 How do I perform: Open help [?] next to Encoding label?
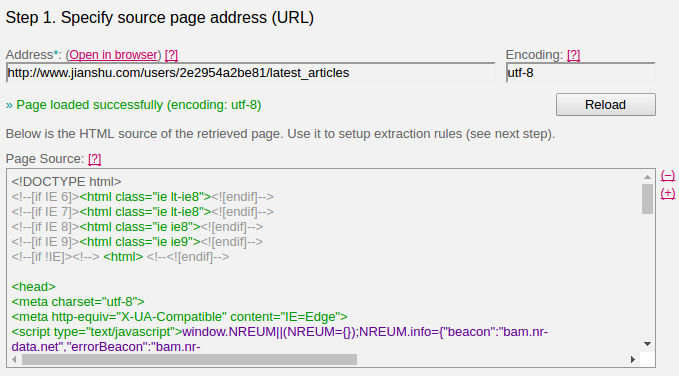point(573,55)
